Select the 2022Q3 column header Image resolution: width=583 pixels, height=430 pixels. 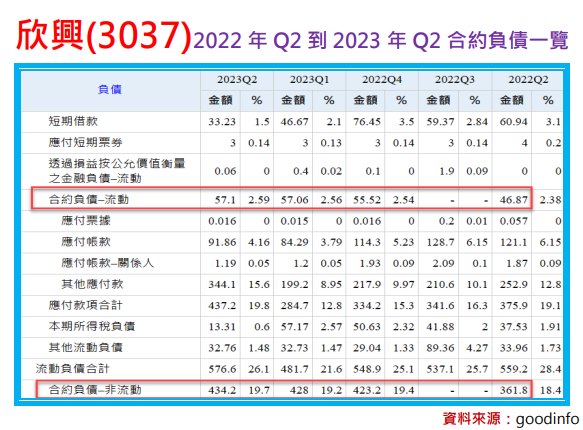click(x=455, y=80)
